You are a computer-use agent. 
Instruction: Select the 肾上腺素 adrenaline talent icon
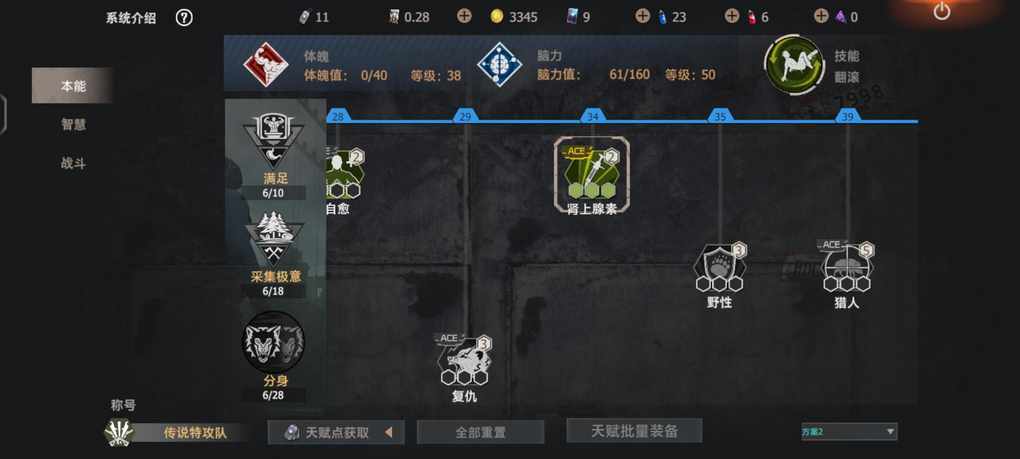pos(591,174)
